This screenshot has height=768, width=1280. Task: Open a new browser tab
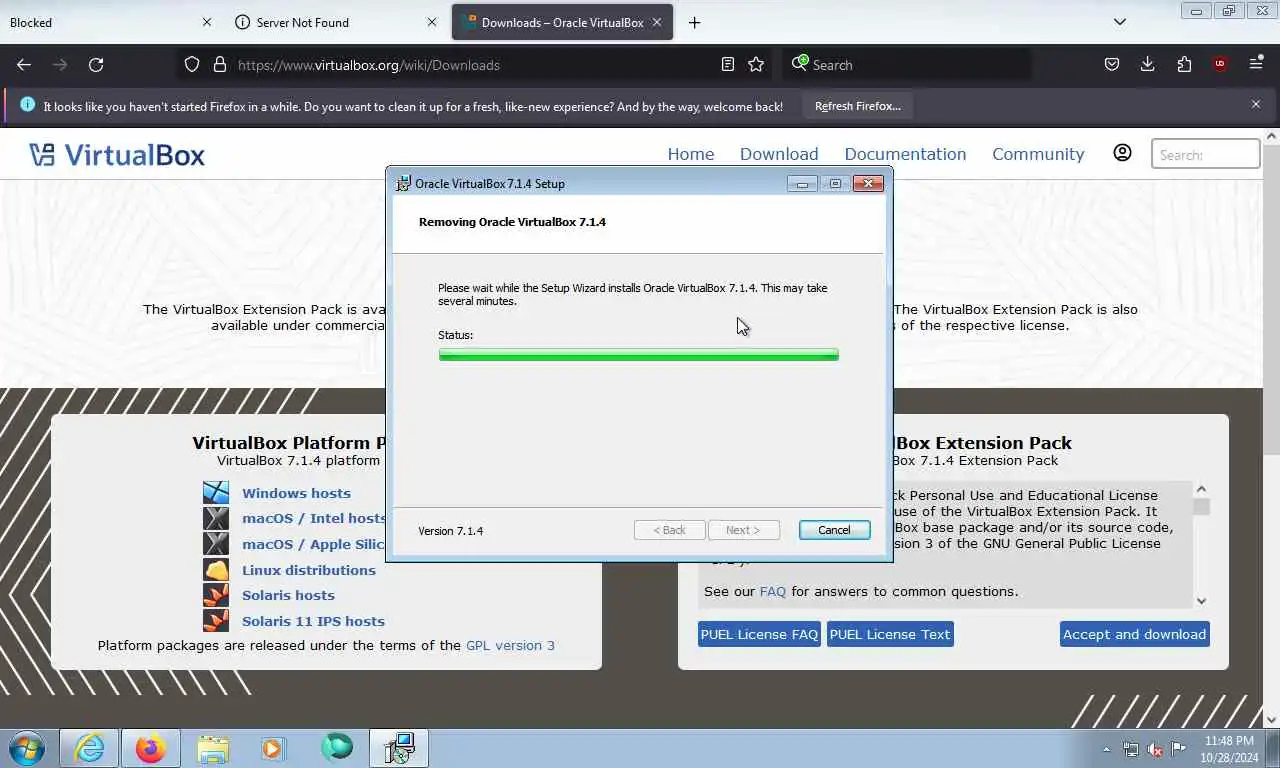[x=695, y=22]
